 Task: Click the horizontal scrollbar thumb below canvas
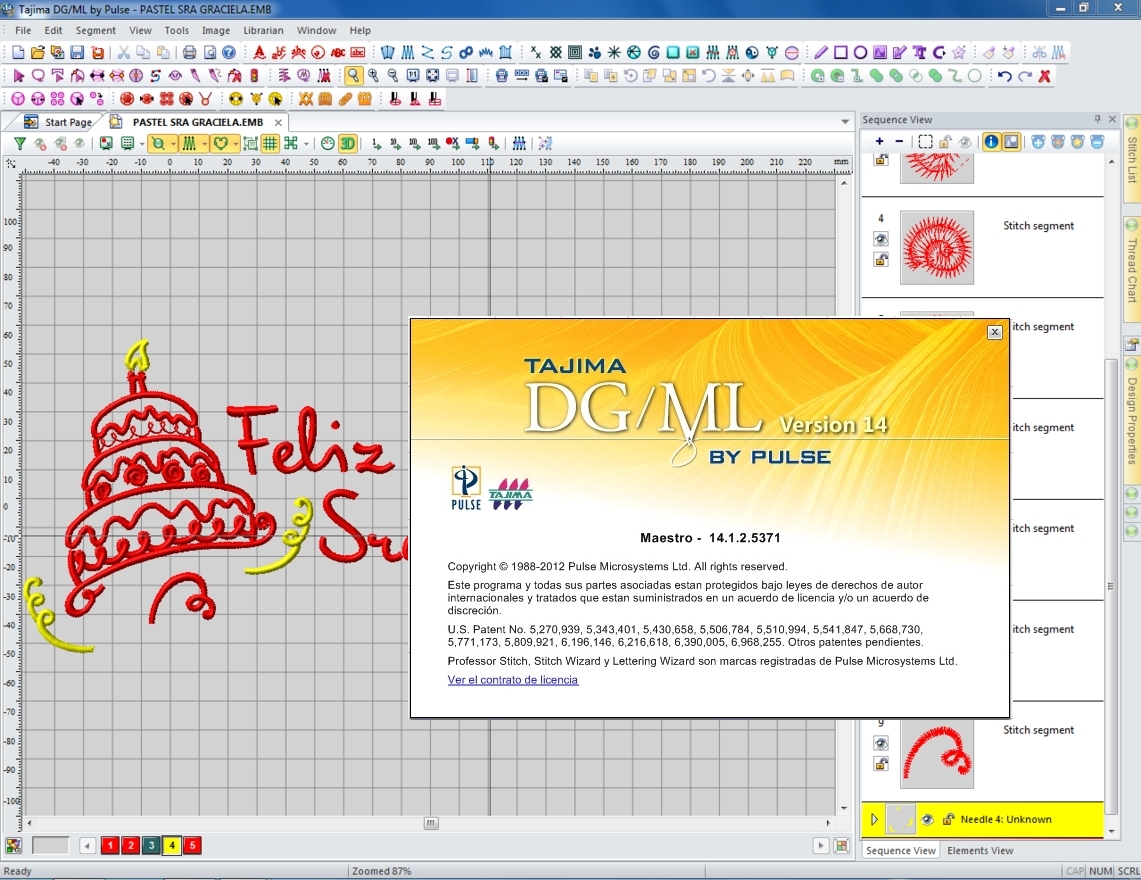pyautogui.click(x=431, y=823)
